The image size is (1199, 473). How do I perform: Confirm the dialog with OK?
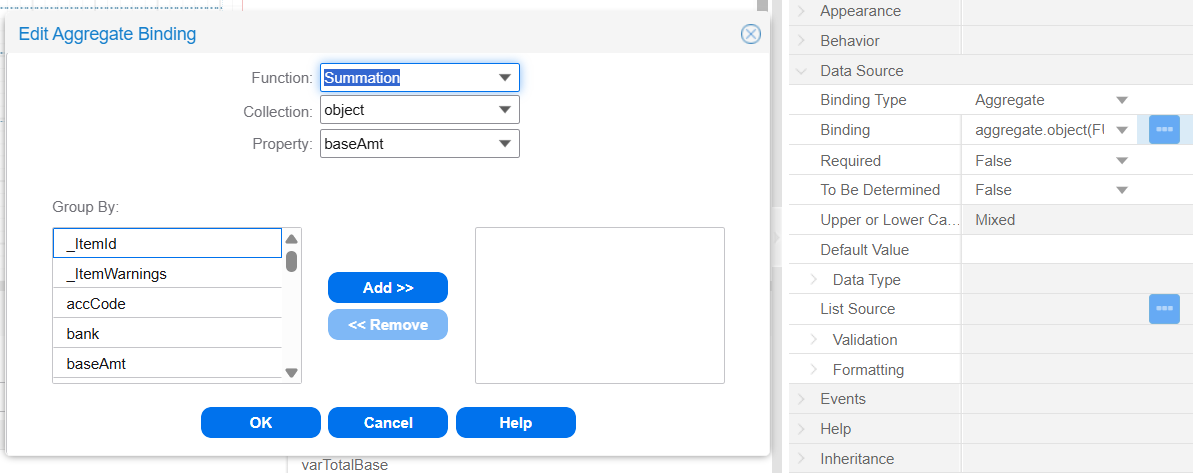point(261,423)
